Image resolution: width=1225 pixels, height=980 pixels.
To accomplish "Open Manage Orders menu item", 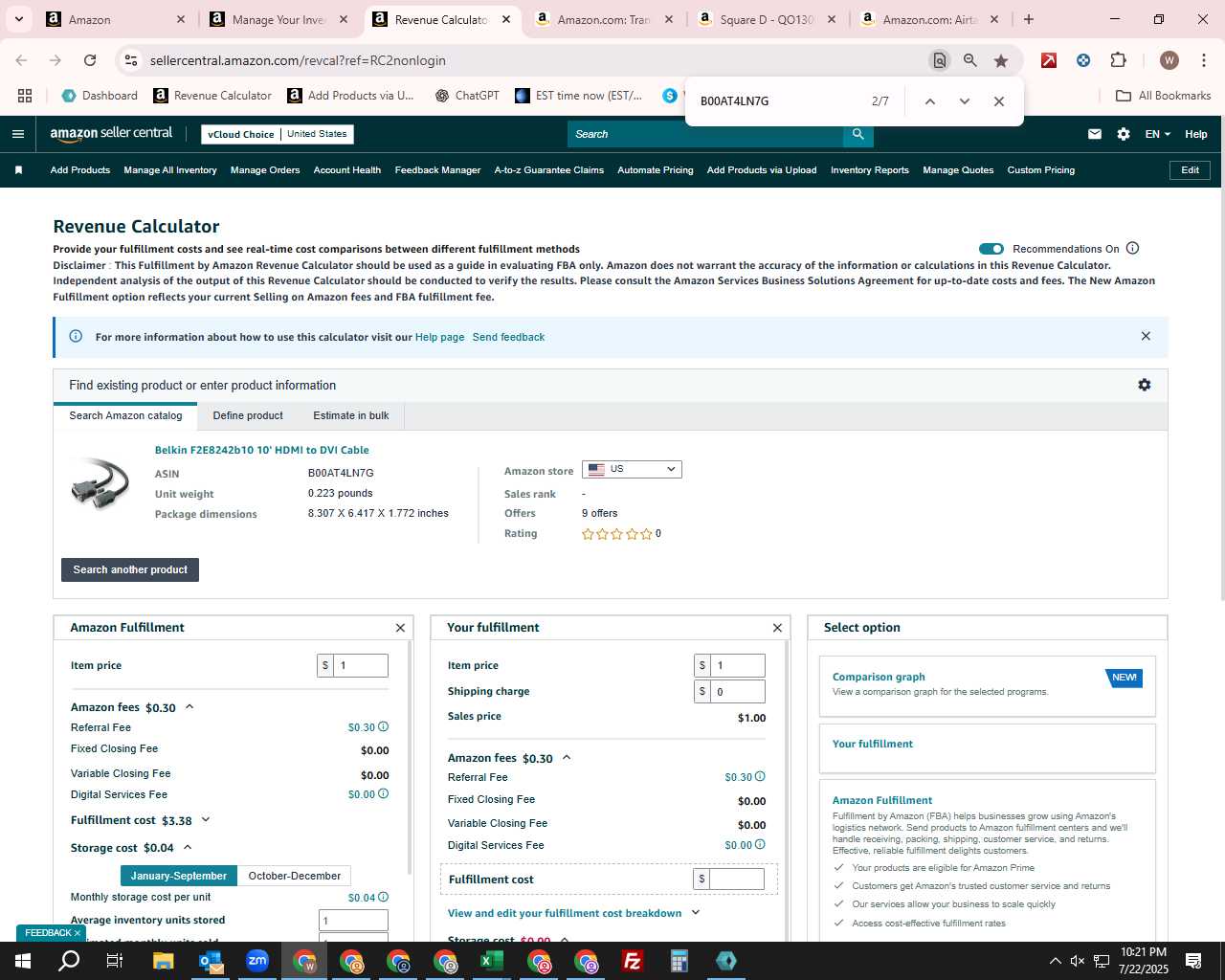I will 265,170.
